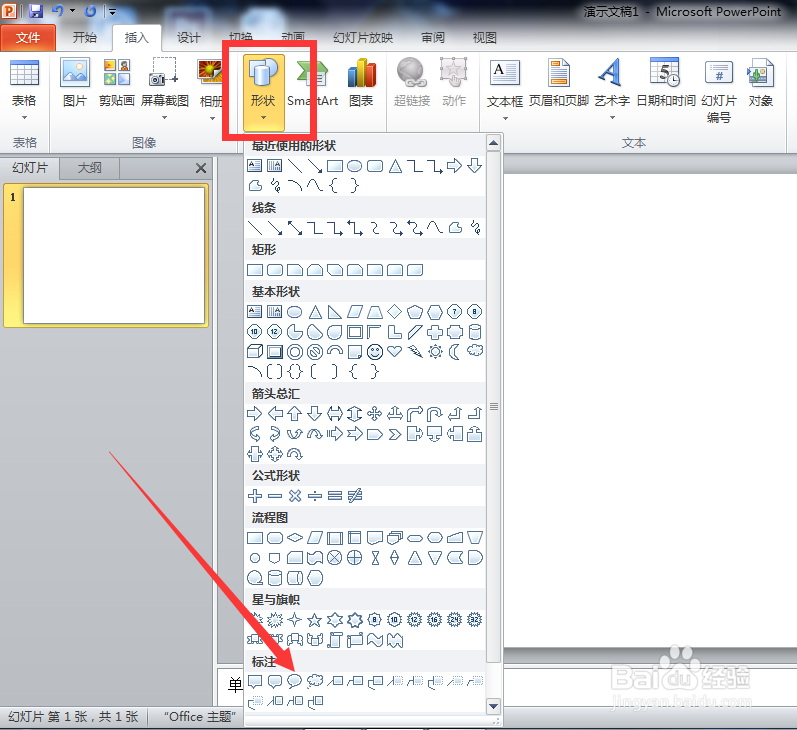This screenshot has width=797, height=730.
Task: Select the rectangular callout shape under 标注
Action: click(255, 681)
